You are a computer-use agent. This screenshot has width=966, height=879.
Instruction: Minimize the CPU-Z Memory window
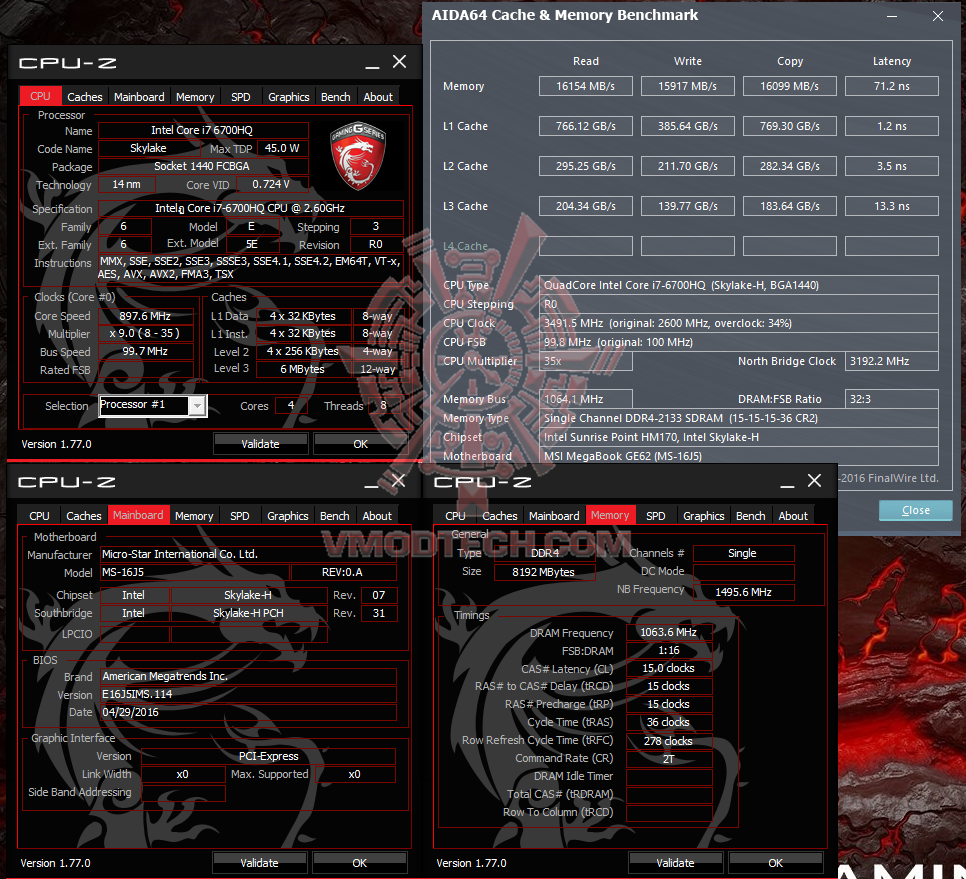(787, 485)
